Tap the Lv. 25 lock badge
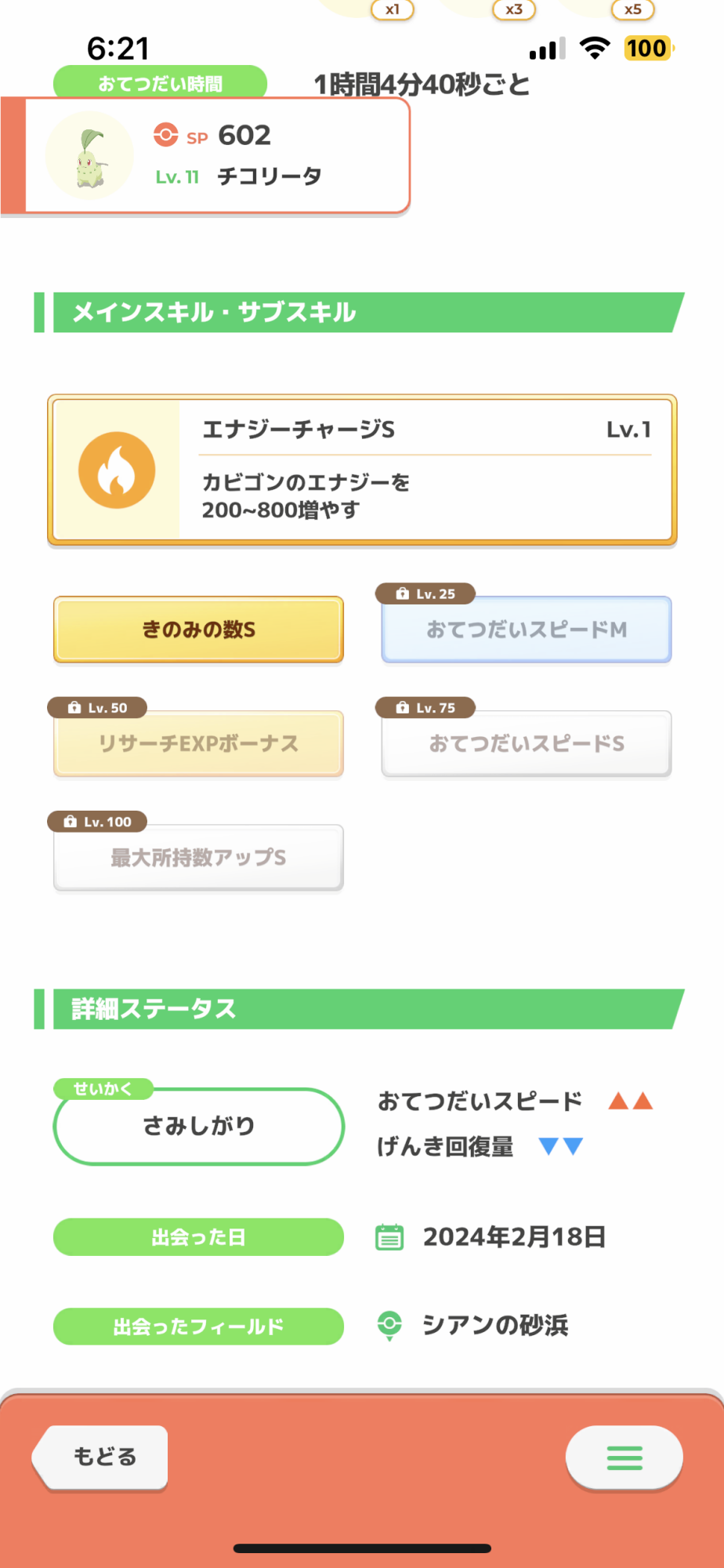This screenshot has height=1568, width=724. [425, 594]
